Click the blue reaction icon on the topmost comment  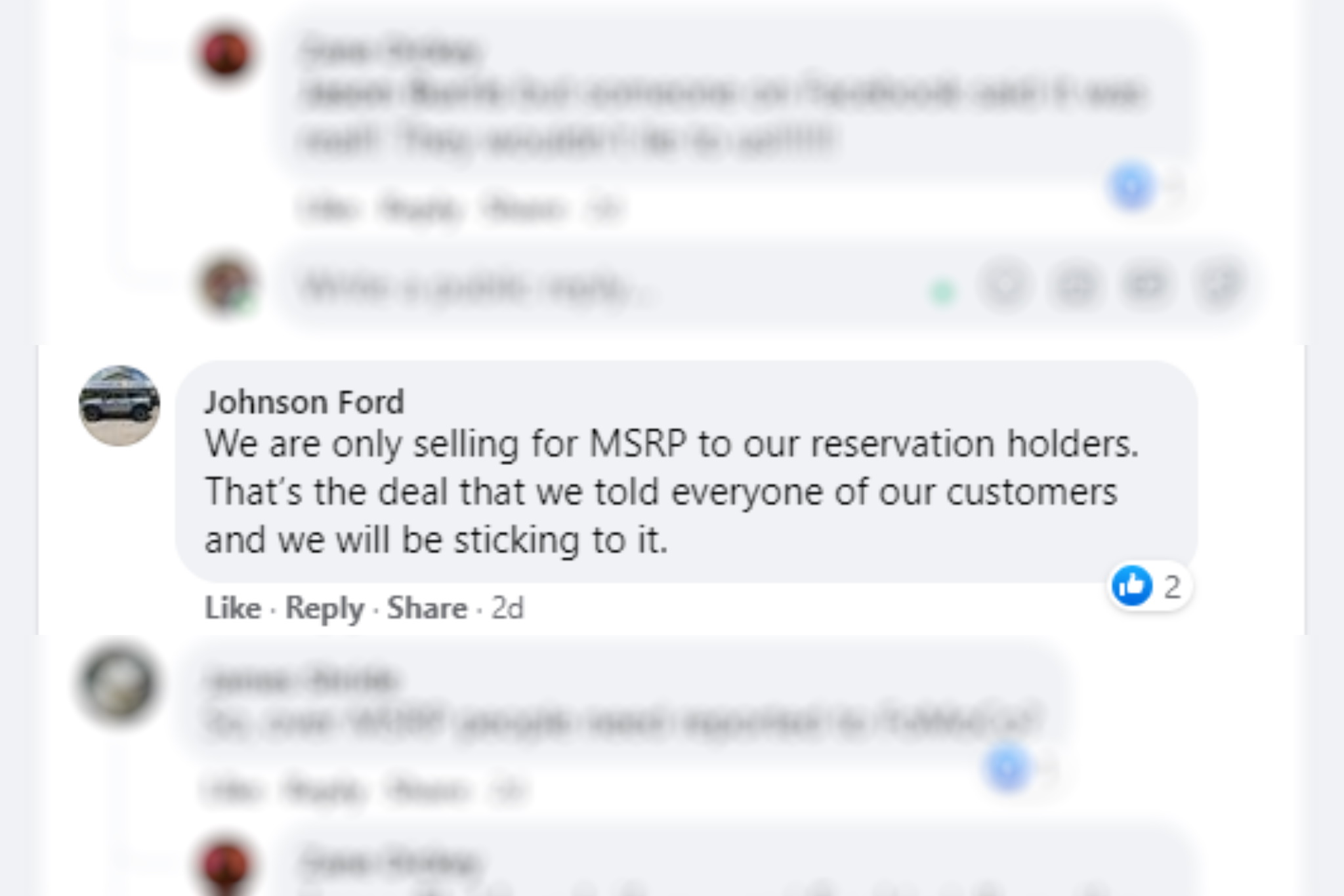1131,187
